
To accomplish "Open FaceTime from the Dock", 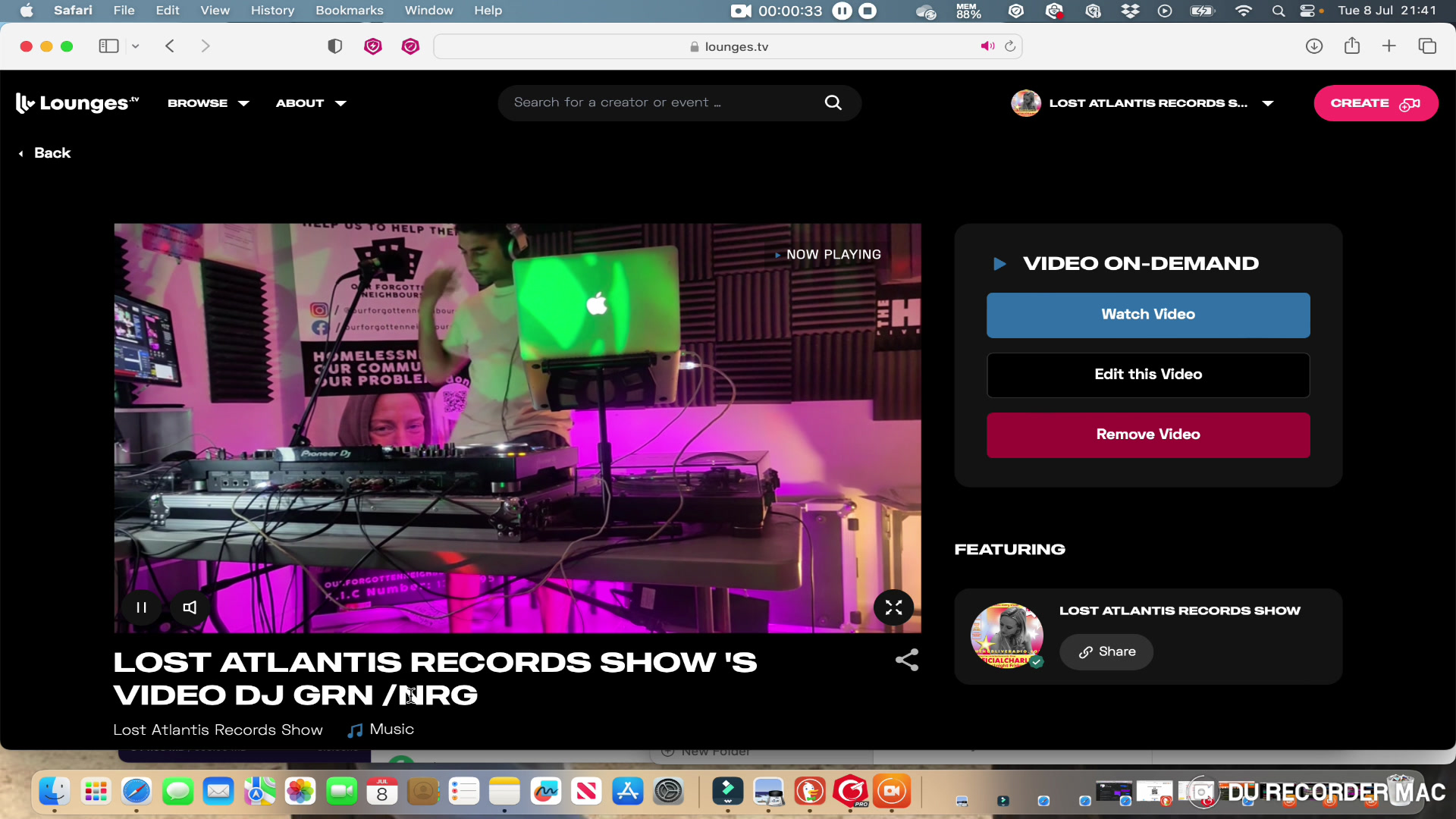I will click(x=341, y=792).
